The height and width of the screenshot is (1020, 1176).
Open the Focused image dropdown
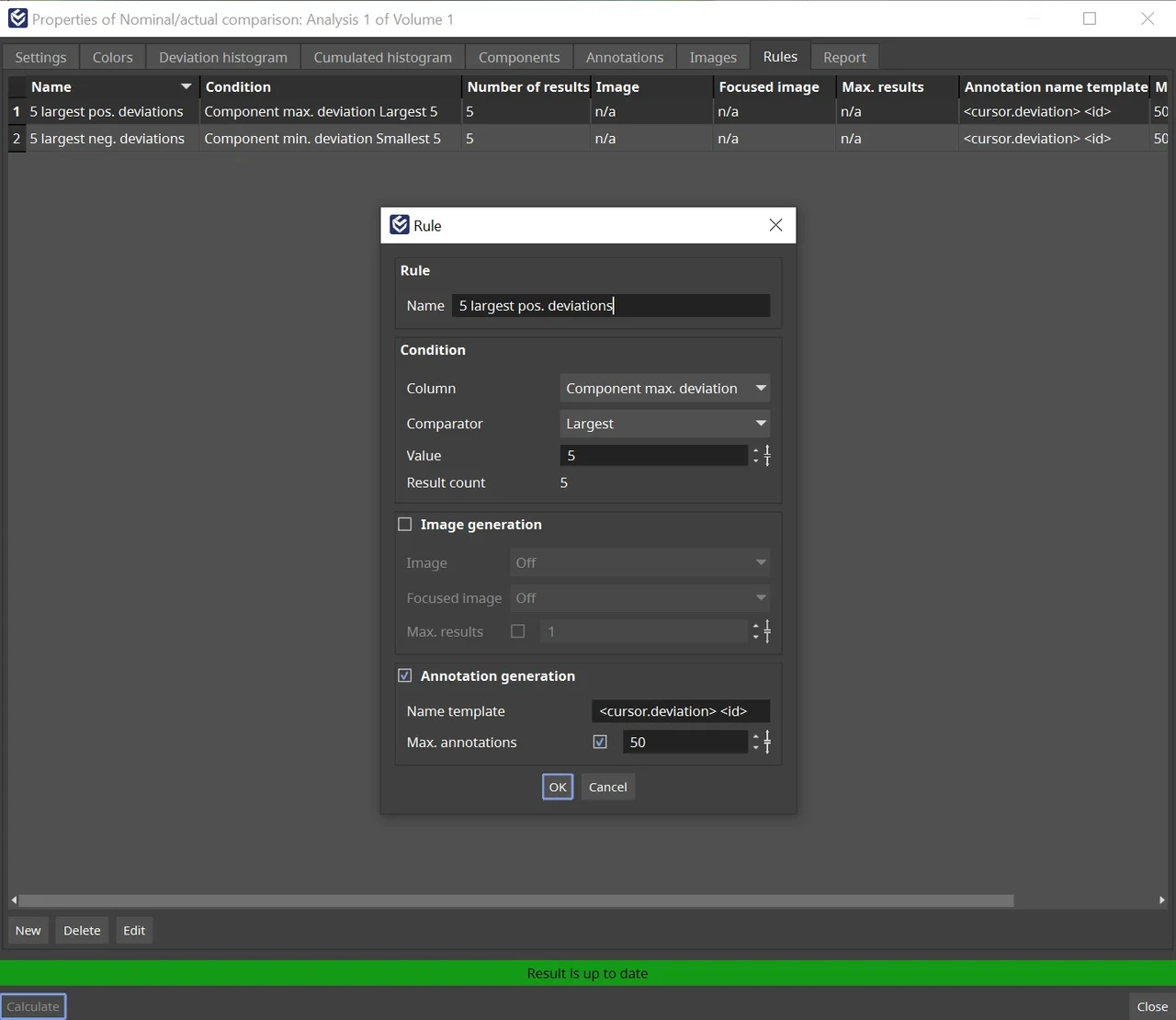(639, 598)
